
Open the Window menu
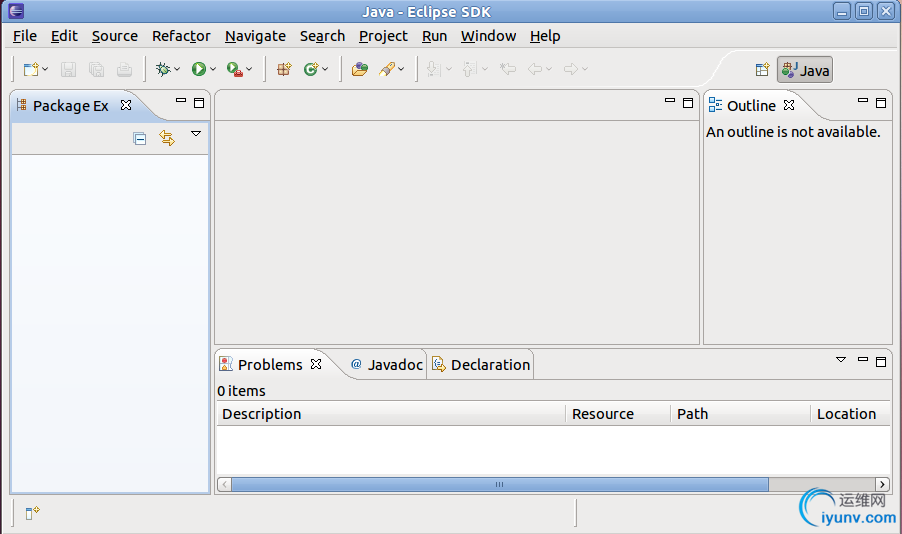[488, 36]
